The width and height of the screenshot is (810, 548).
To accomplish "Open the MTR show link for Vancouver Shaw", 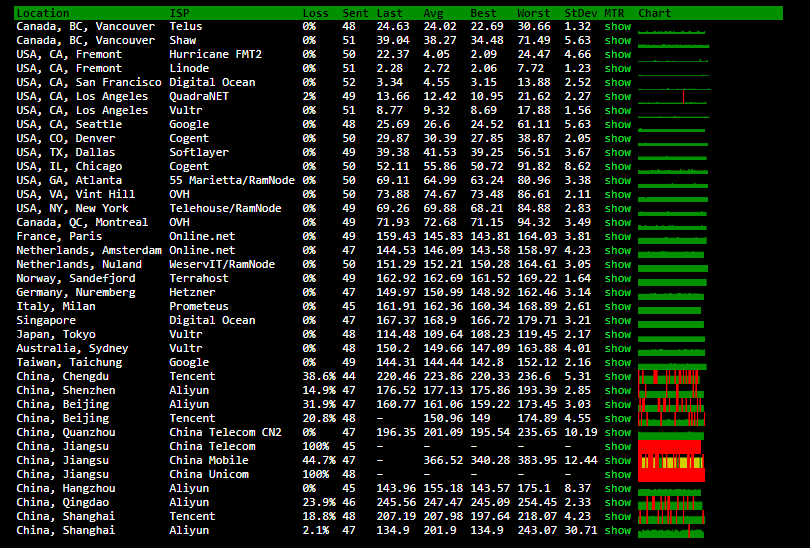I will (x=618, y=40).
